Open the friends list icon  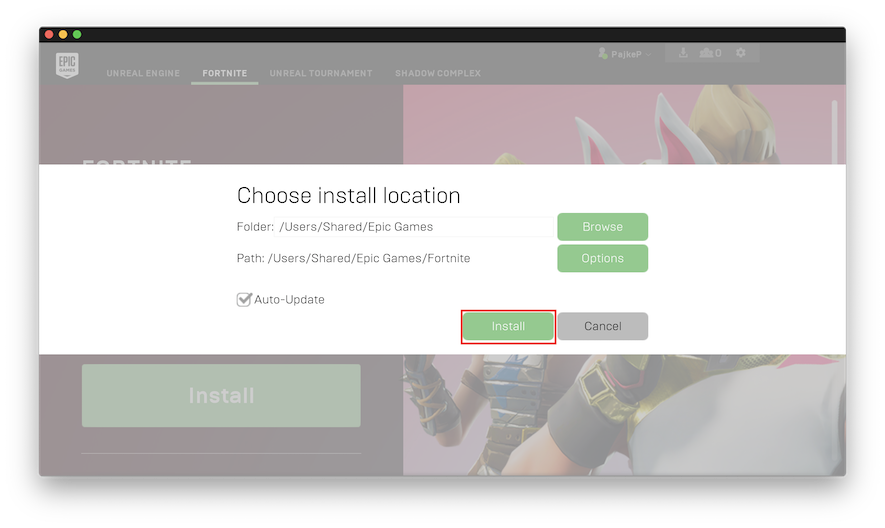pyautogui.click(x=706, y=53)
